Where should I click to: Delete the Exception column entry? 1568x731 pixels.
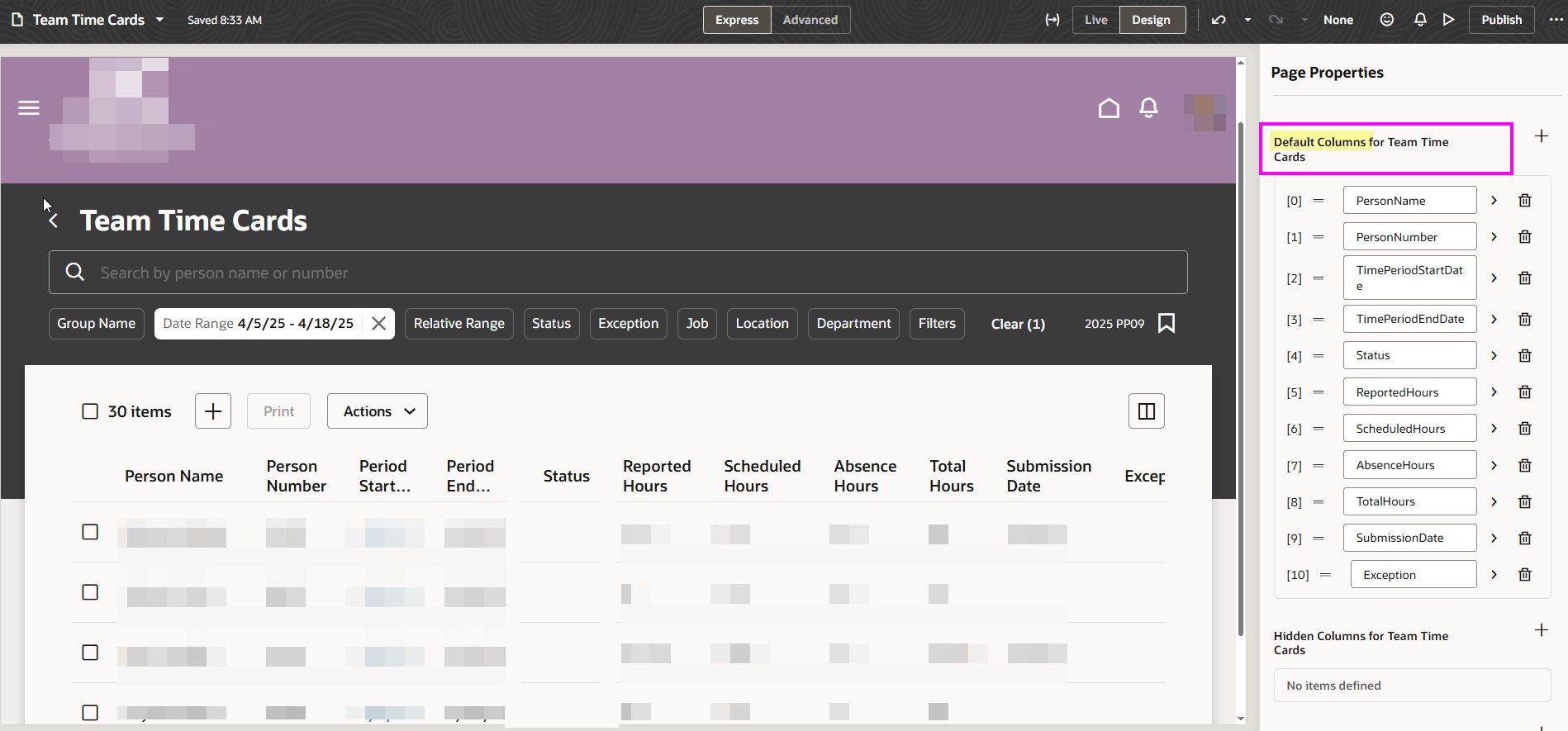click(x=1525, y=575)
